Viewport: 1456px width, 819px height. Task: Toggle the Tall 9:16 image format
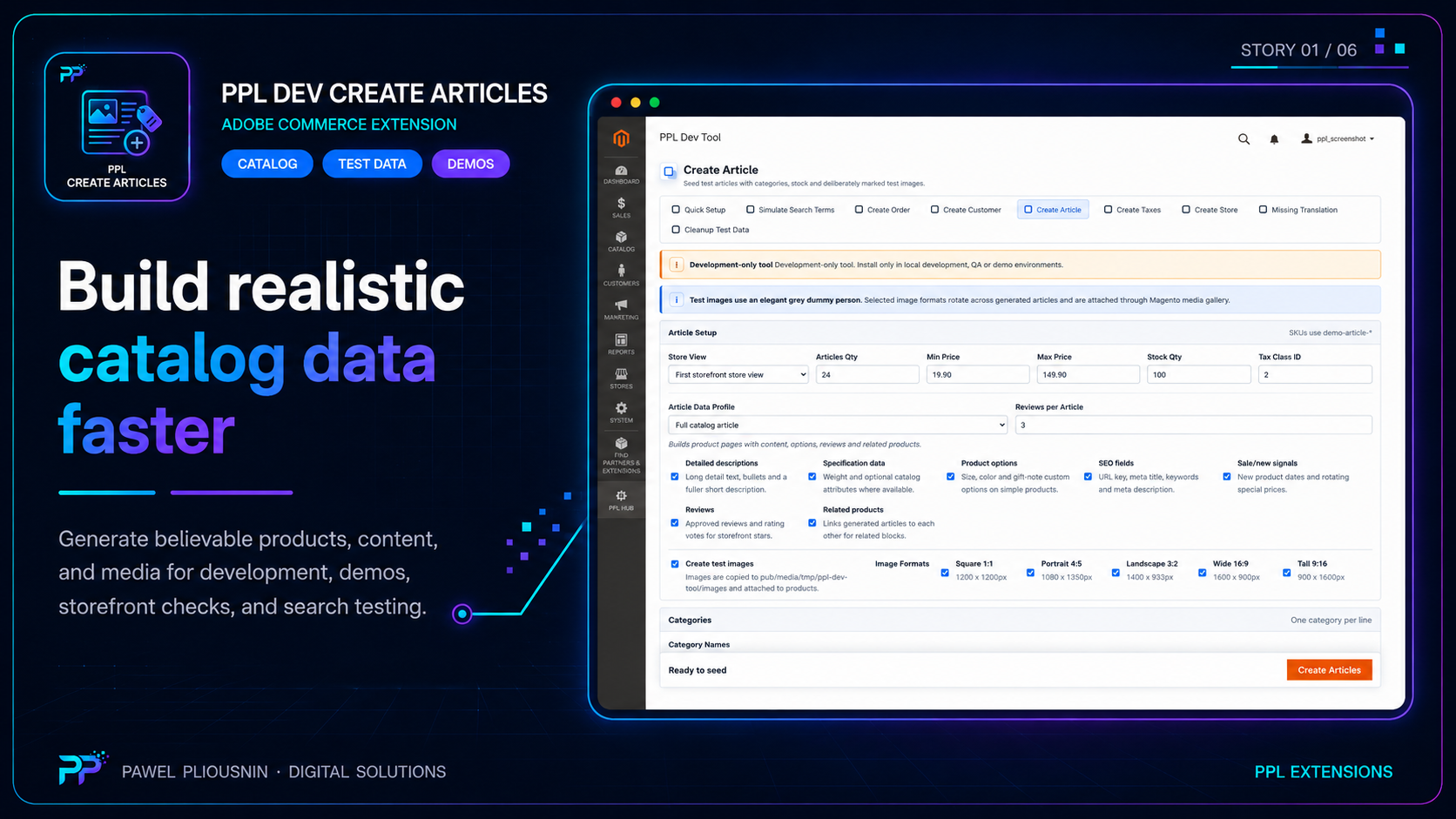point(1287,573)
